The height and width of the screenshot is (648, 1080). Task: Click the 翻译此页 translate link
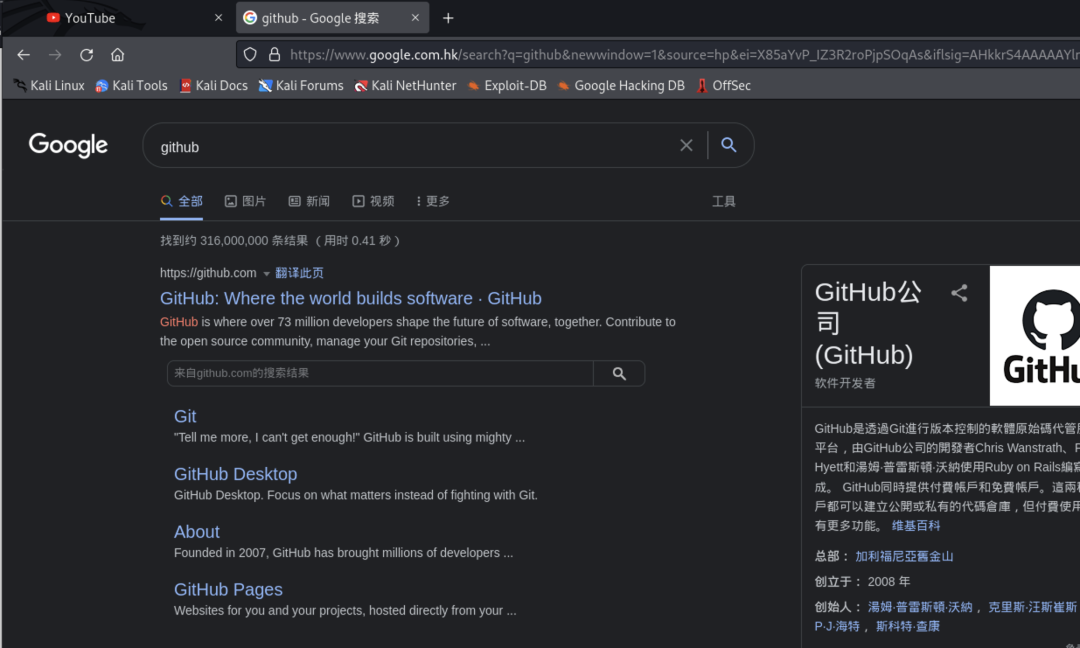point(300,273)
